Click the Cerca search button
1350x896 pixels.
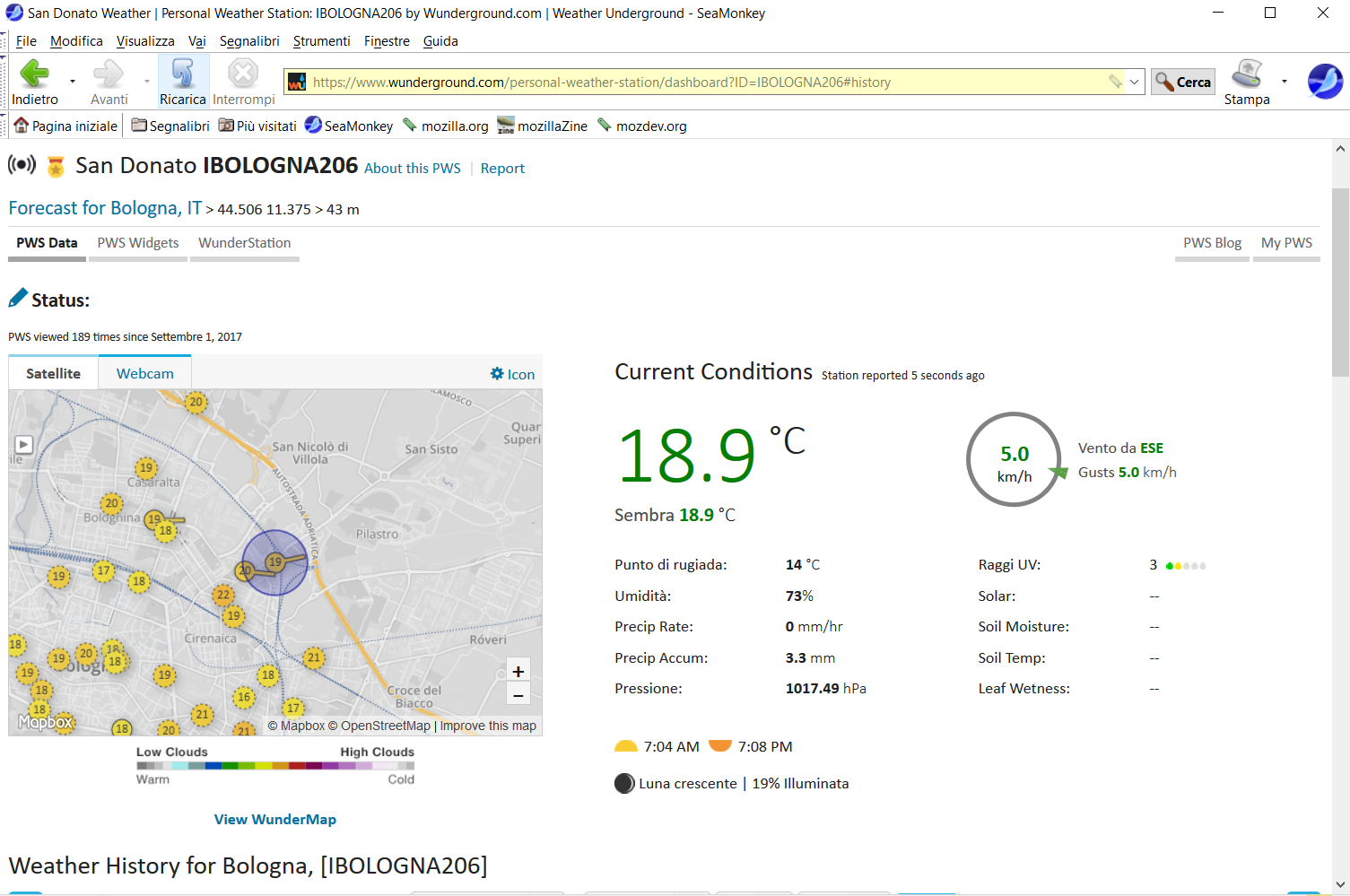tap(1183, 82)
